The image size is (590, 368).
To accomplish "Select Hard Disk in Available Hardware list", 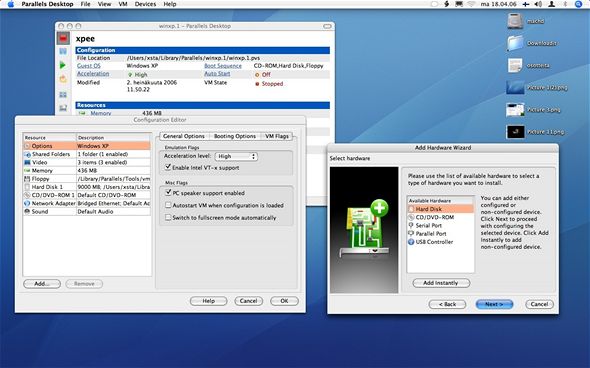I will click(x=441, y=209).
